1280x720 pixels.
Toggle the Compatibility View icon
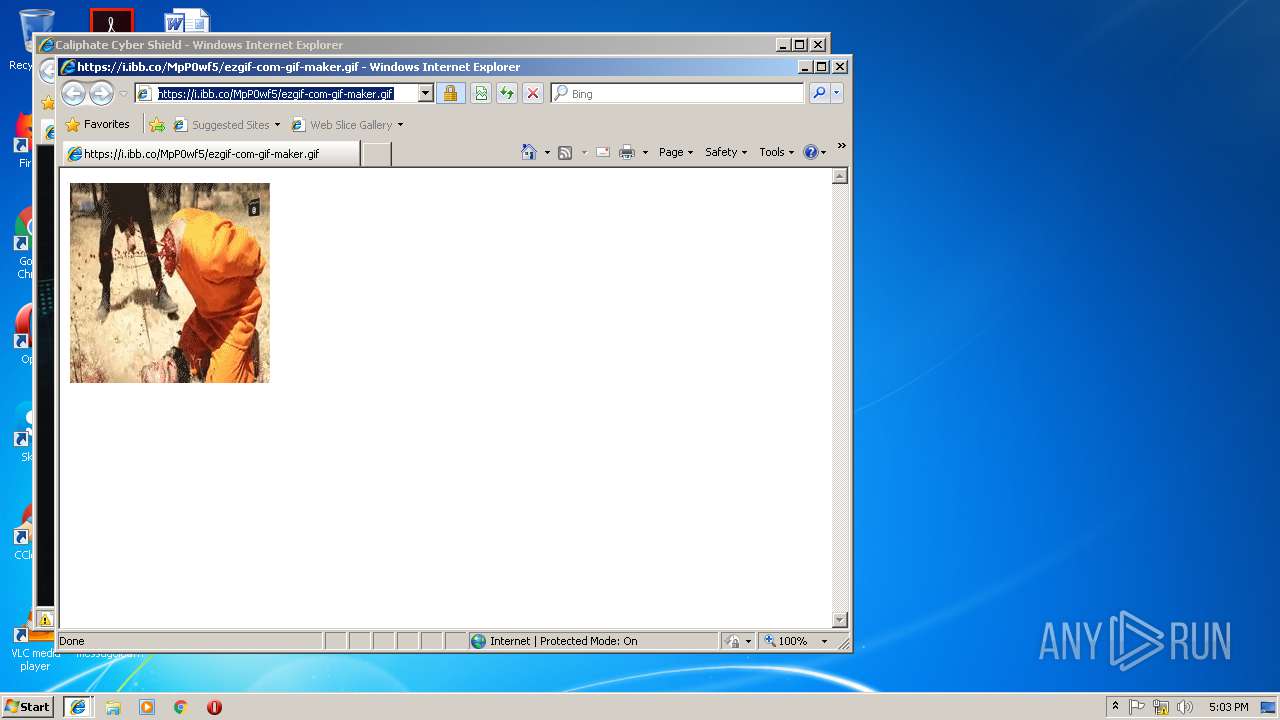481,94
